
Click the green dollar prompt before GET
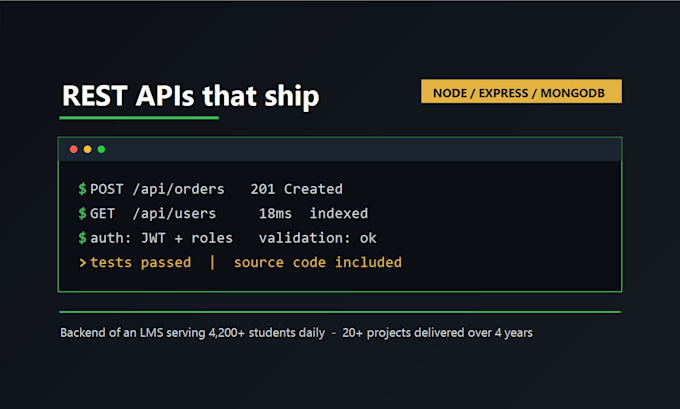(x=82, y=213)
